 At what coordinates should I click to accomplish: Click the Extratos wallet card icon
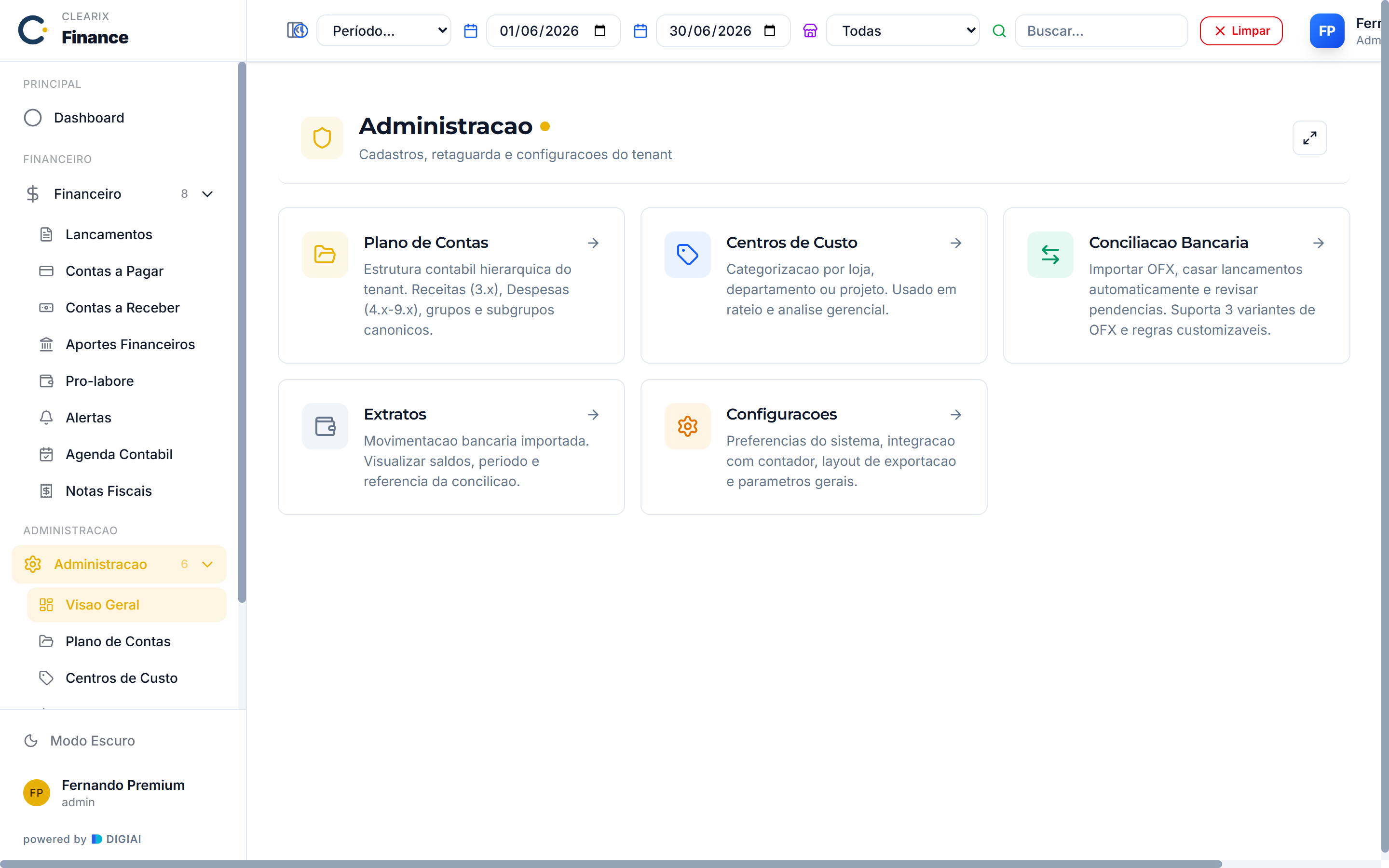[x=325, y=426]
